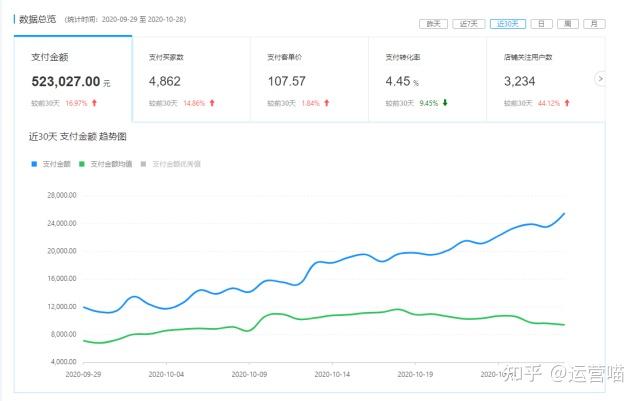Click the red up arrow under 523,027.00
This screenshot has height=401, width=641.
(94, 103)
